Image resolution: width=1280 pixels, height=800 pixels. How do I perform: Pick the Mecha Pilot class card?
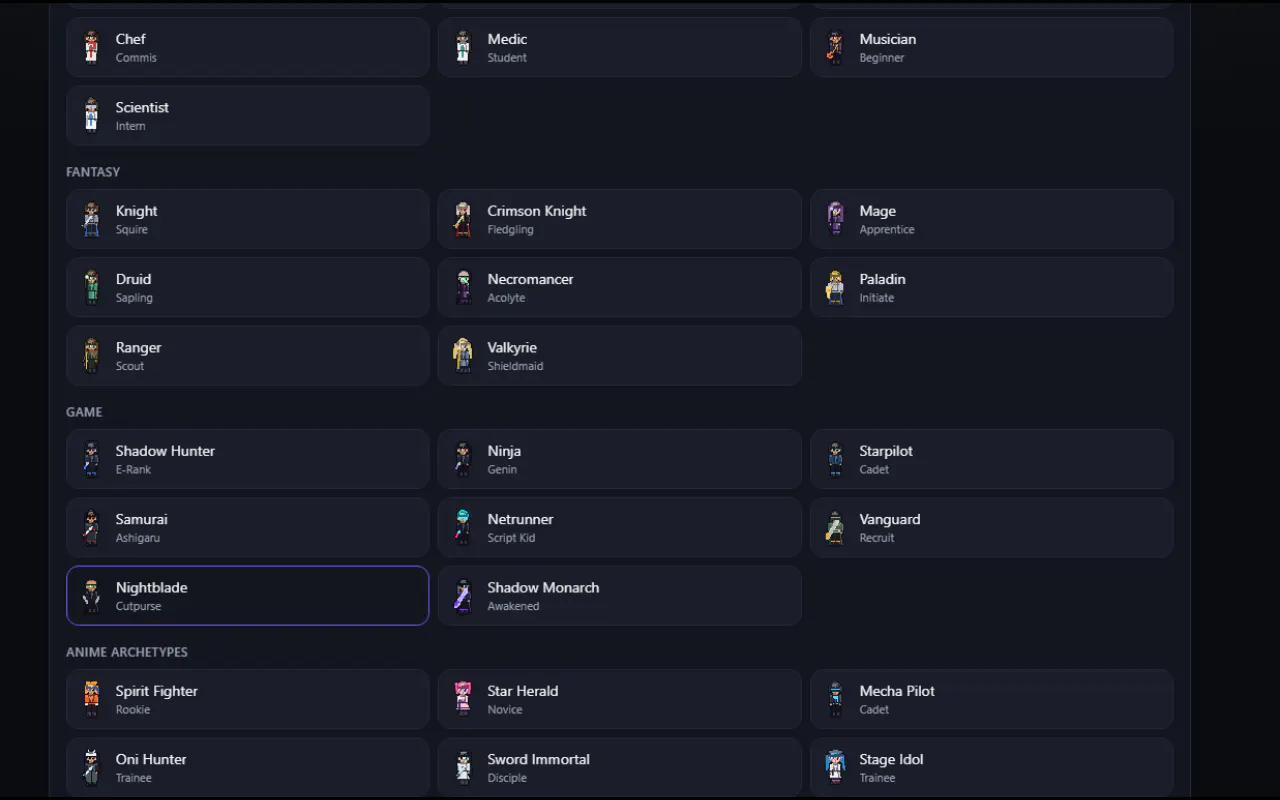tap(992, 699)
